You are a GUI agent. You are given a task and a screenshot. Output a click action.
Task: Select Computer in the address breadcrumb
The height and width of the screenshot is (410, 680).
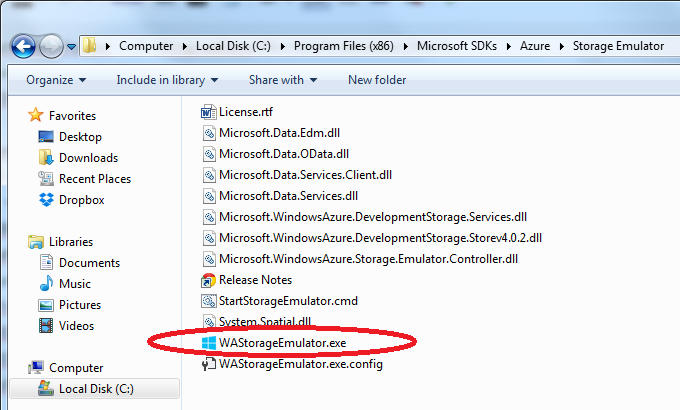pos(146,46)
